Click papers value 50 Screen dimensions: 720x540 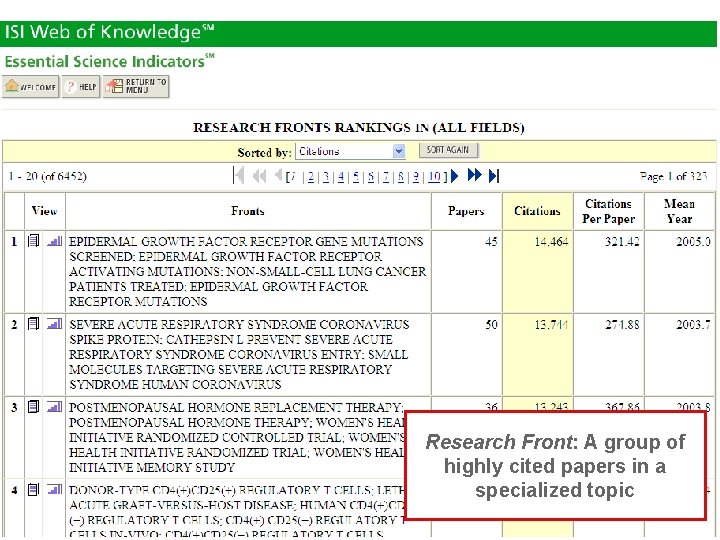[491, 325]
